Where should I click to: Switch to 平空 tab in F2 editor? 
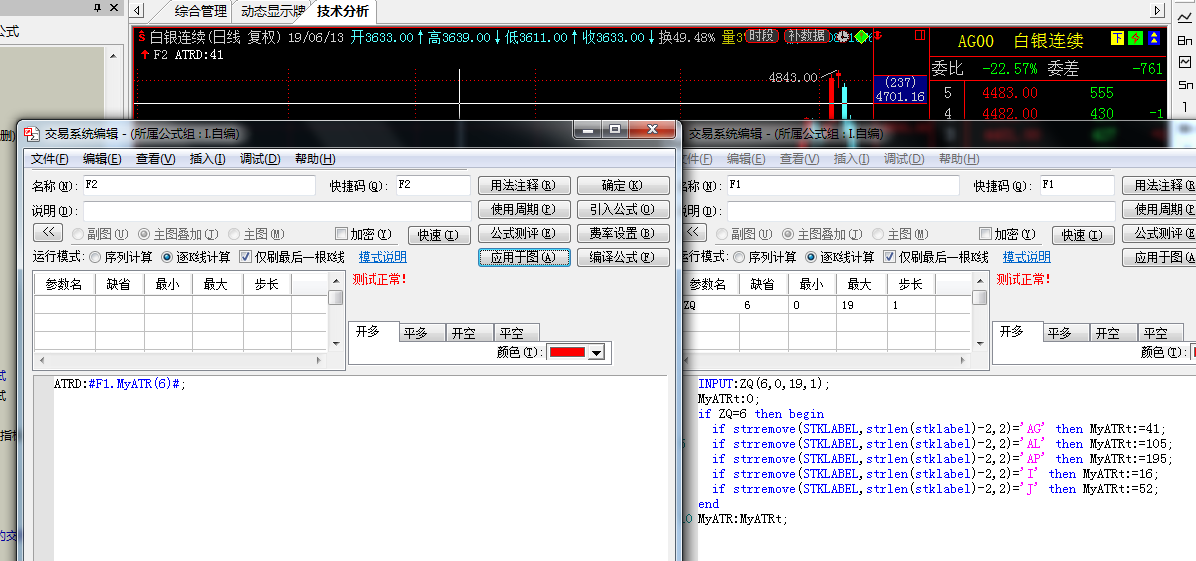tap(516, 333)
